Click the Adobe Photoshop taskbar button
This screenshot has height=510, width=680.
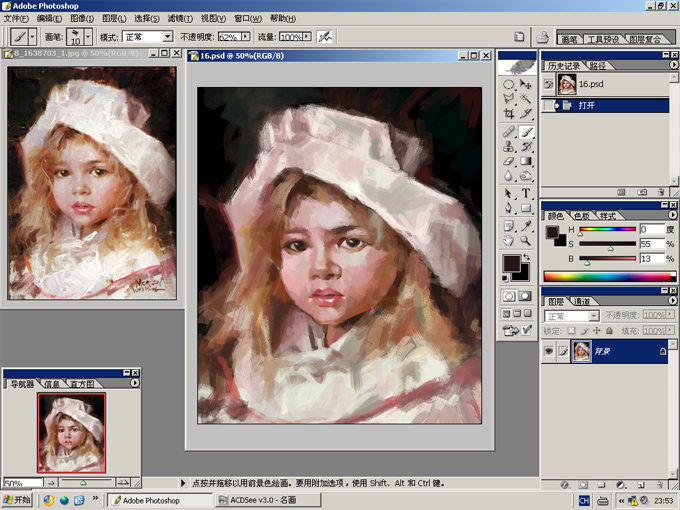point(159,500)
